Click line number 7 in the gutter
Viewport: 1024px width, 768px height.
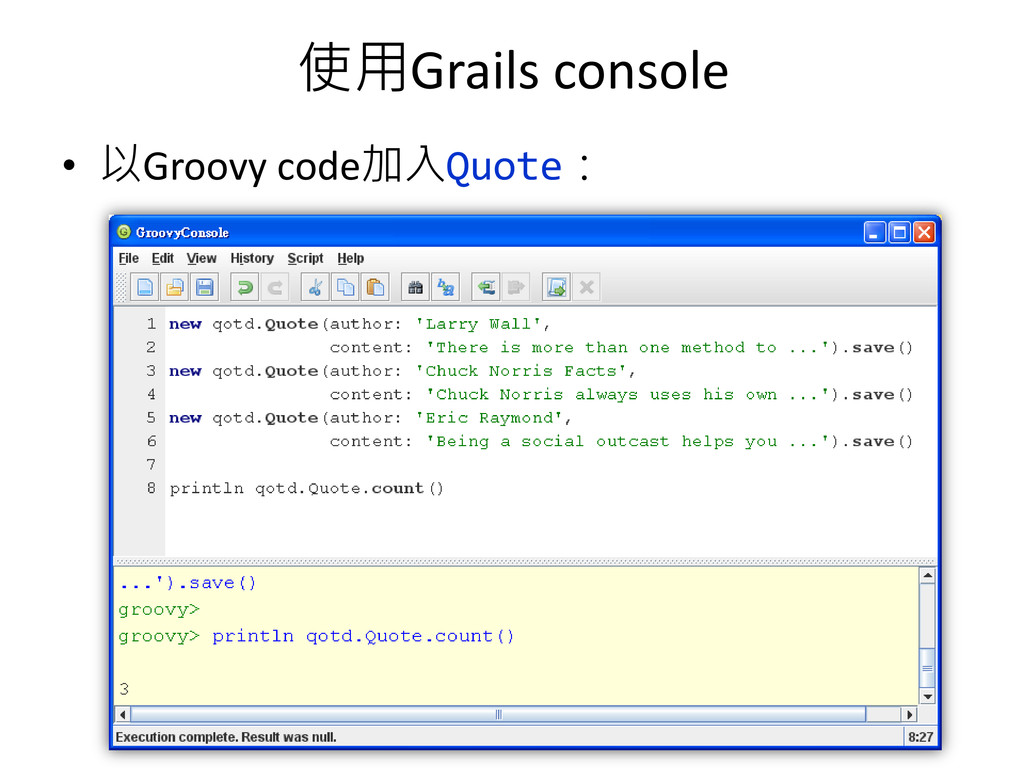[x=151, y=464]
